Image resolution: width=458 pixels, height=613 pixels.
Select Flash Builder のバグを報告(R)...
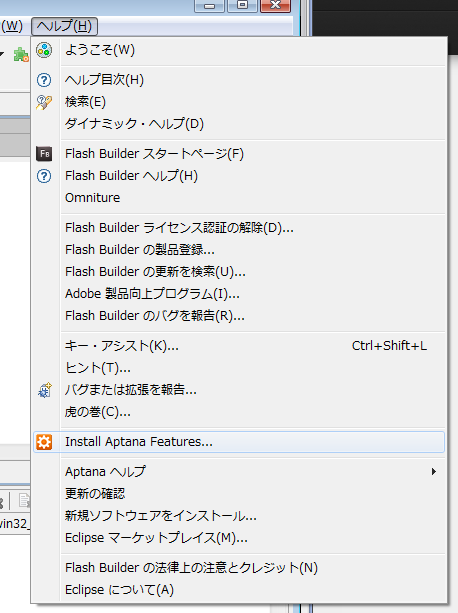[239, 315]
